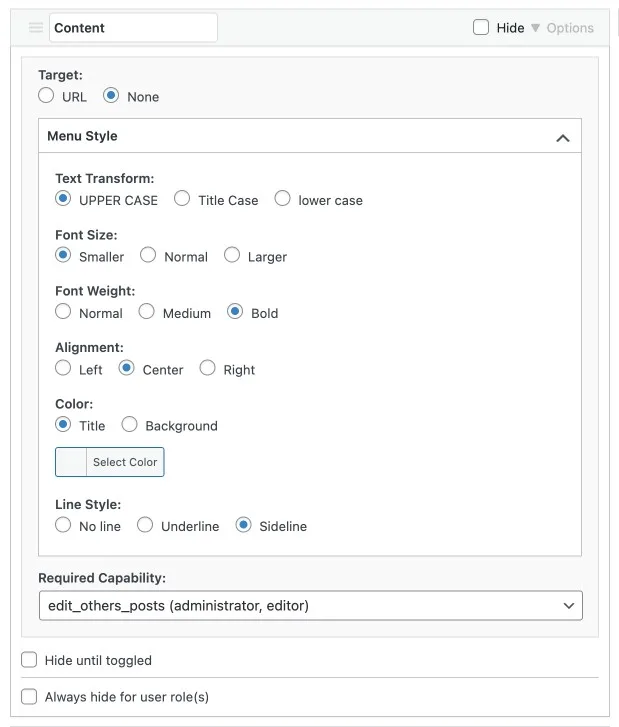Open the Required Capability dropdown
The image size is (619, 727).
310,605
